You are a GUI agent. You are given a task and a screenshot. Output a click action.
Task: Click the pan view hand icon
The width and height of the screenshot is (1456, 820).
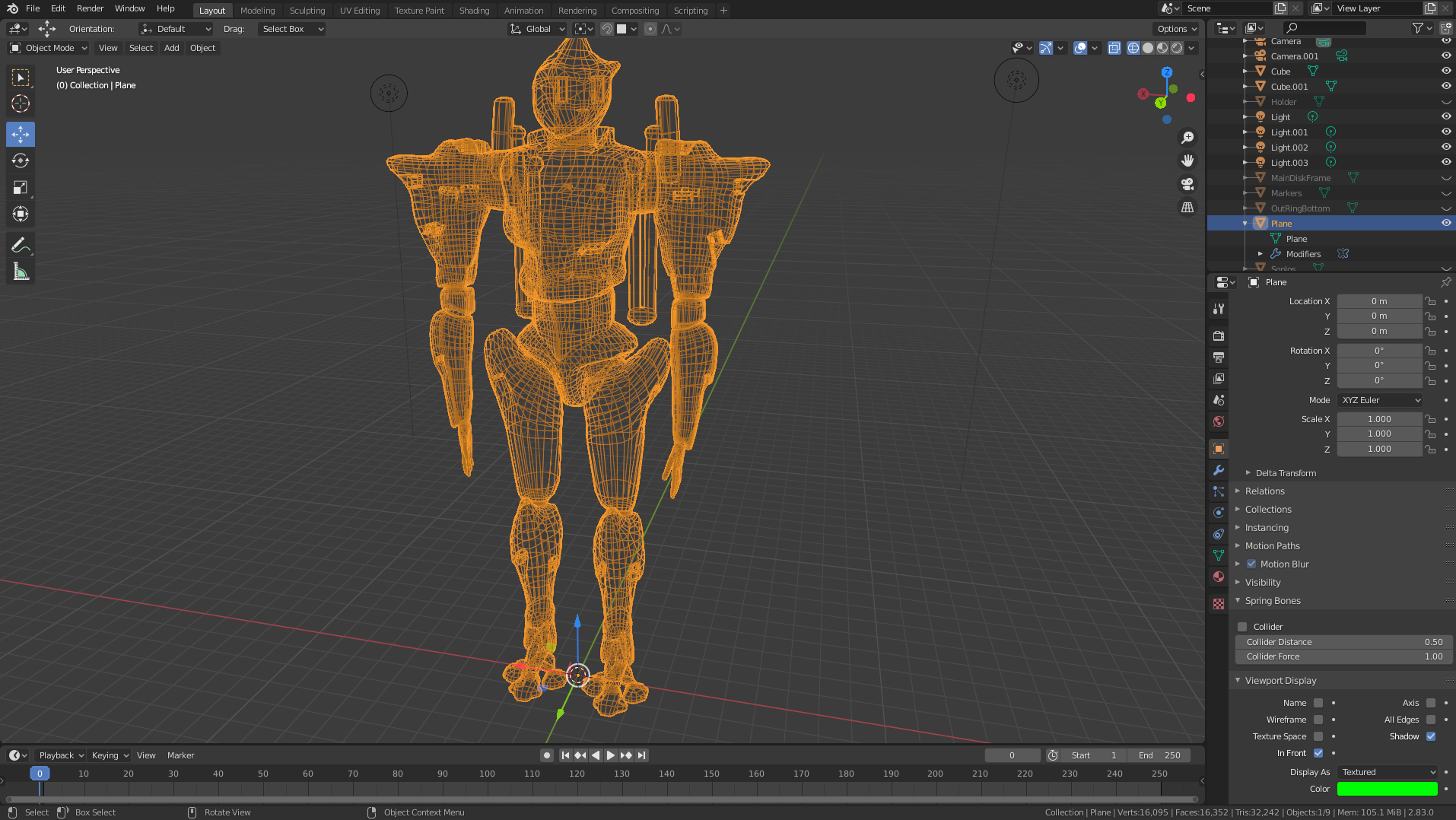[x=1187, y=161]
